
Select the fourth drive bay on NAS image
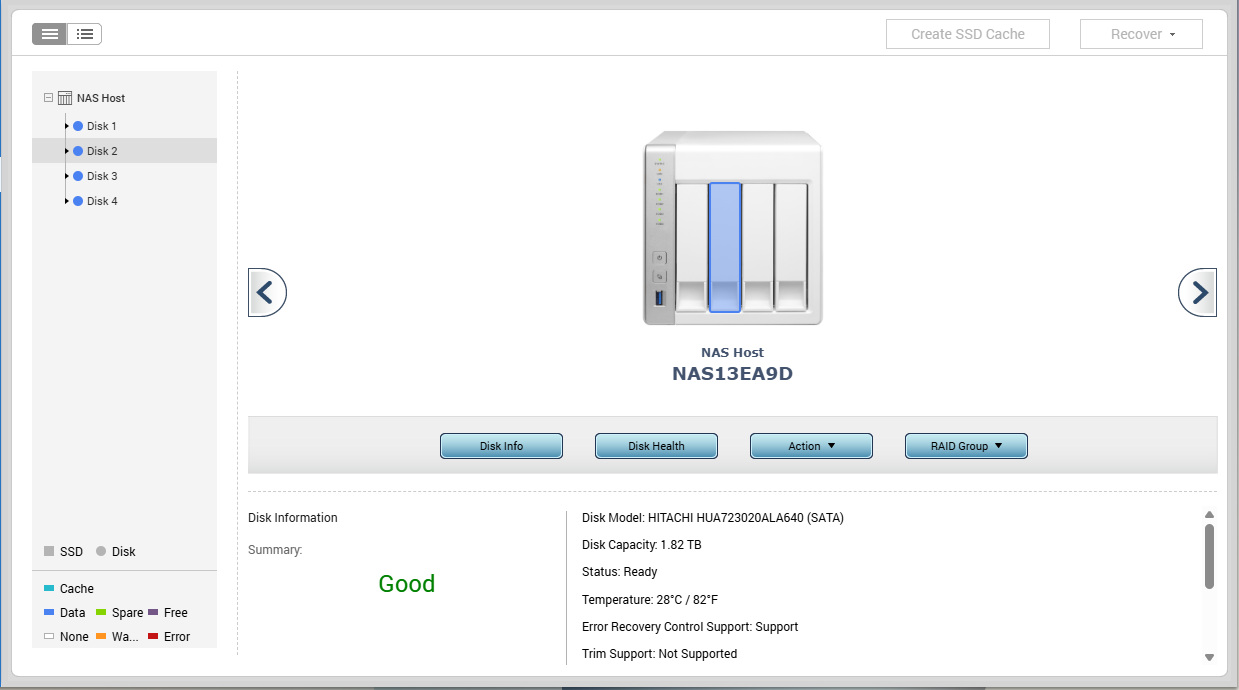click(791, 247)
